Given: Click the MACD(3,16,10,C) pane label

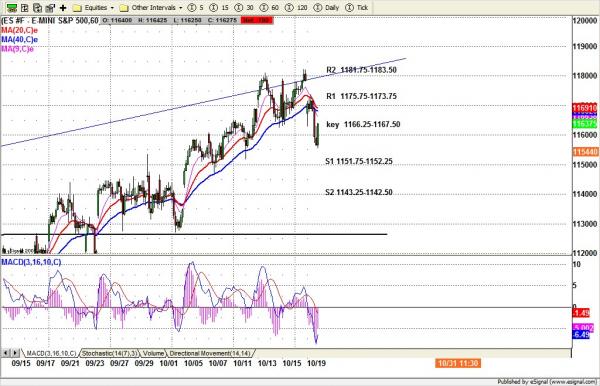Looking at the screenshot, I should coord(31,262).
